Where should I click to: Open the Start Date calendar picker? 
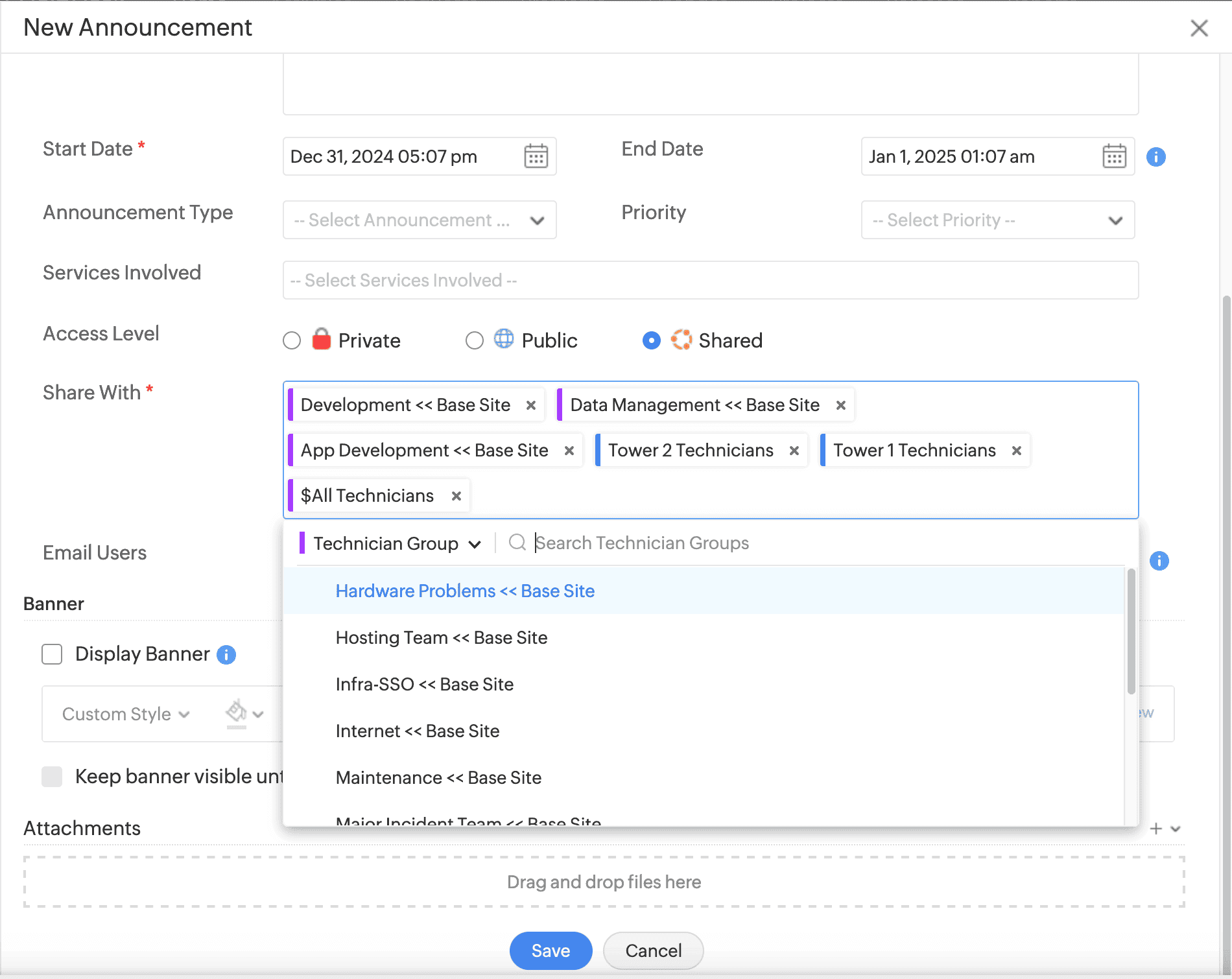[x=536, y=156]
